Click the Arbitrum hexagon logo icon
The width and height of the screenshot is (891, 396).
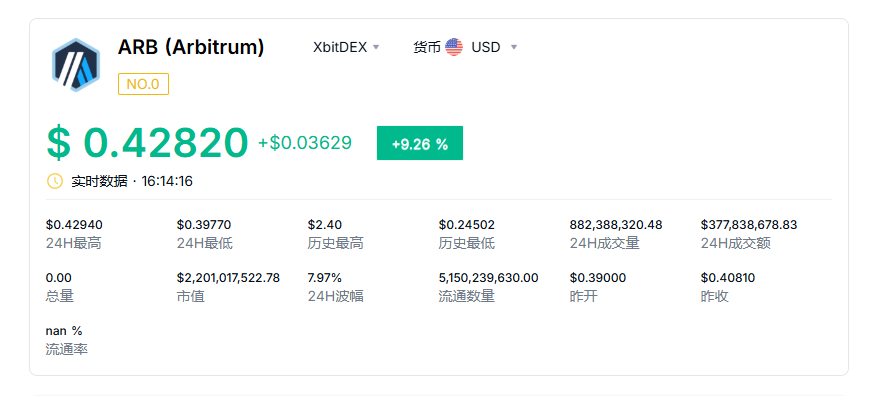click(x=76, y=65)
